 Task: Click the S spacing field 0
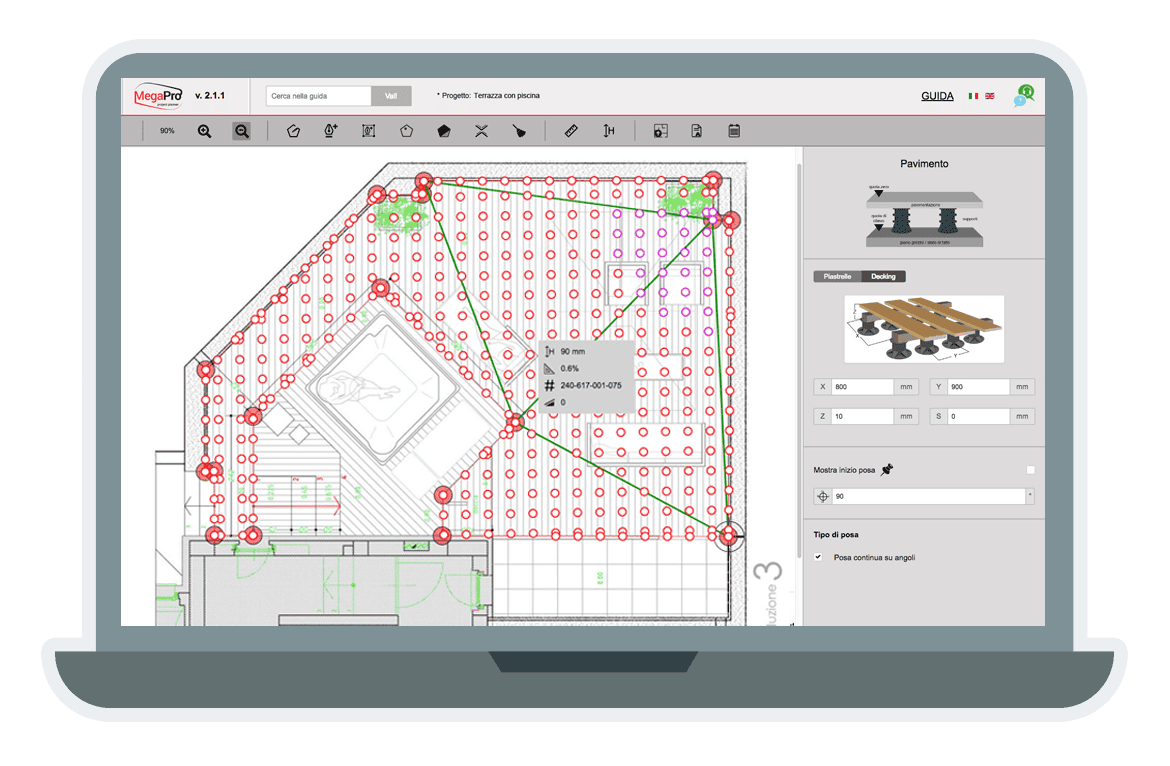978,416
